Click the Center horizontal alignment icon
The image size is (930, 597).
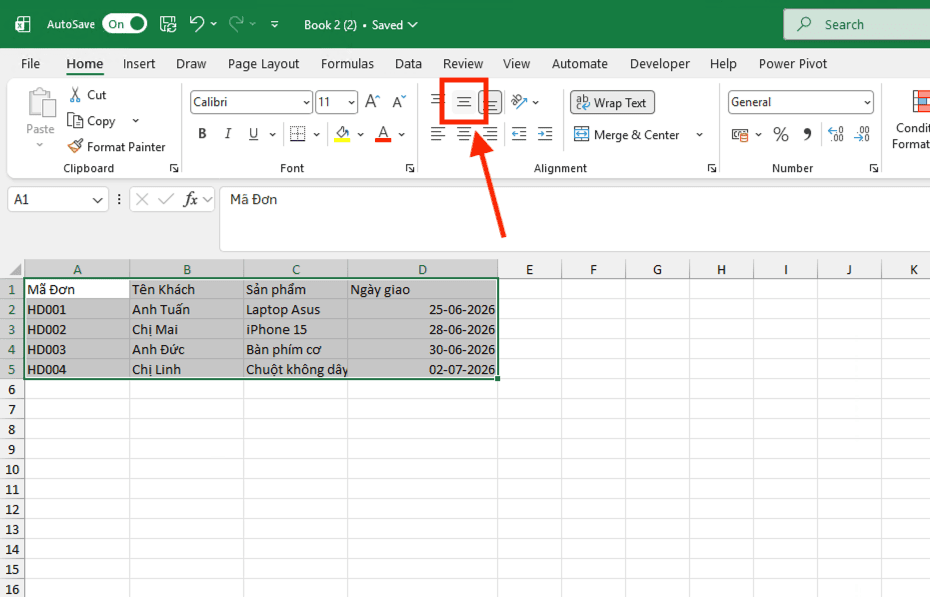click(x=464, y=135)
